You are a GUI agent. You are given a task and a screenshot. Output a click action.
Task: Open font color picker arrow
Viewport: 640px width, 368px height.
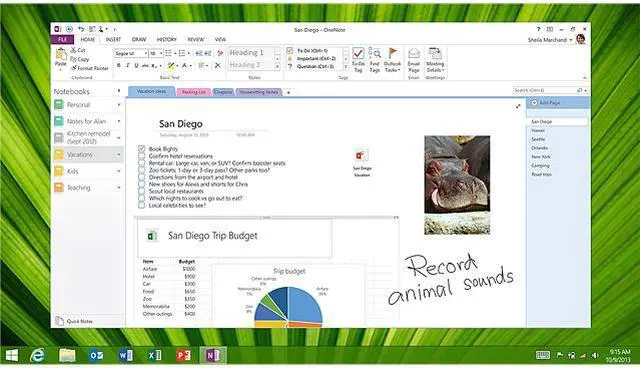(x=191, y=66)
